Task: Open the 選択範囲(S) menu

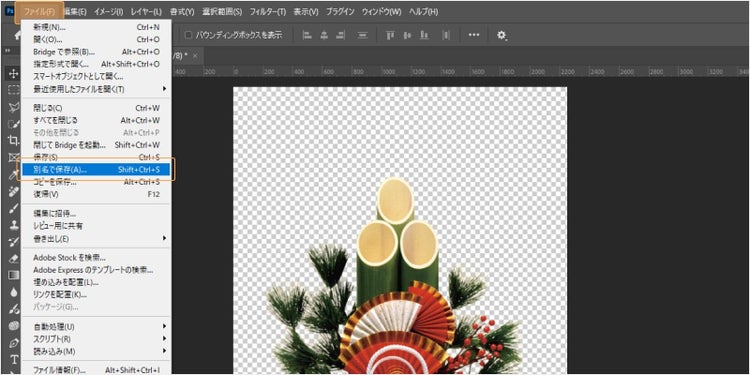Action: [222, 11]
